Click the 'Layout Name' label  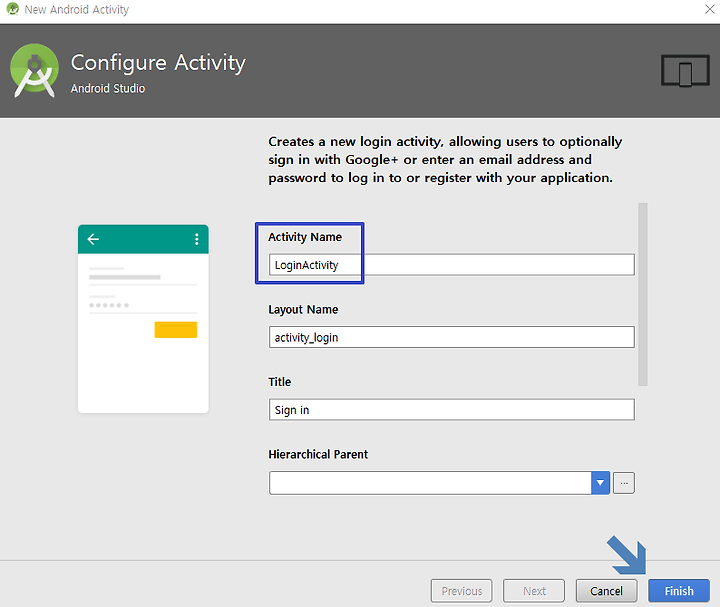tap(303, 309)
